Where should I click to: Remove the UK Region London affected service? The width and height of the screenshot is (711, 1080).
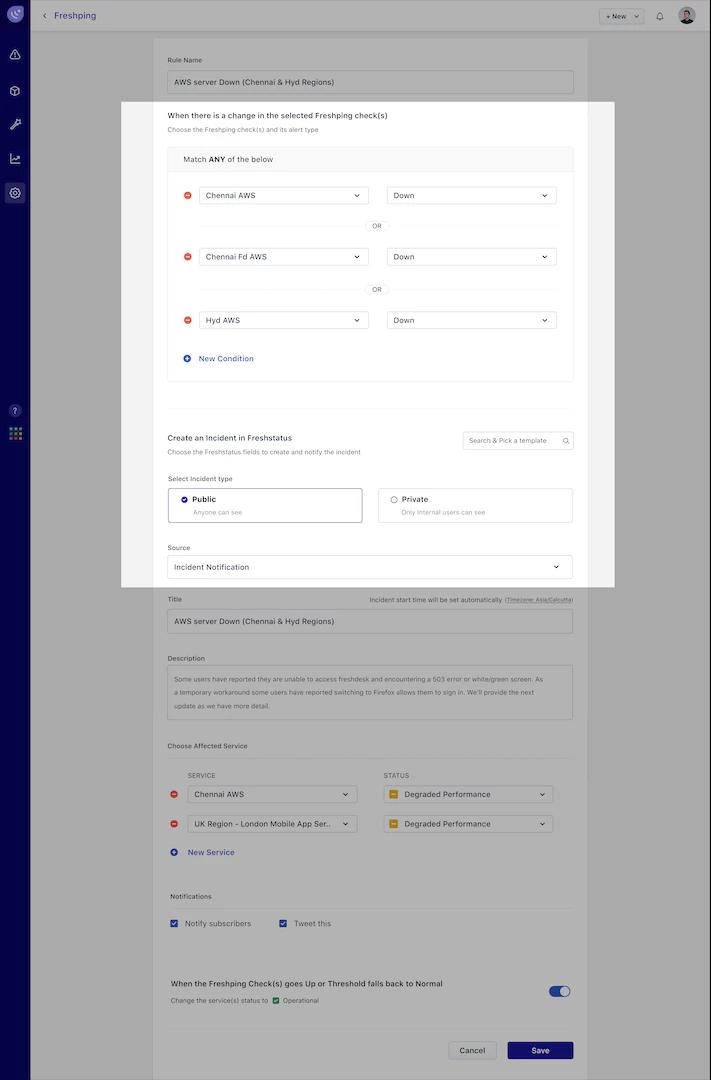(174, 824)
